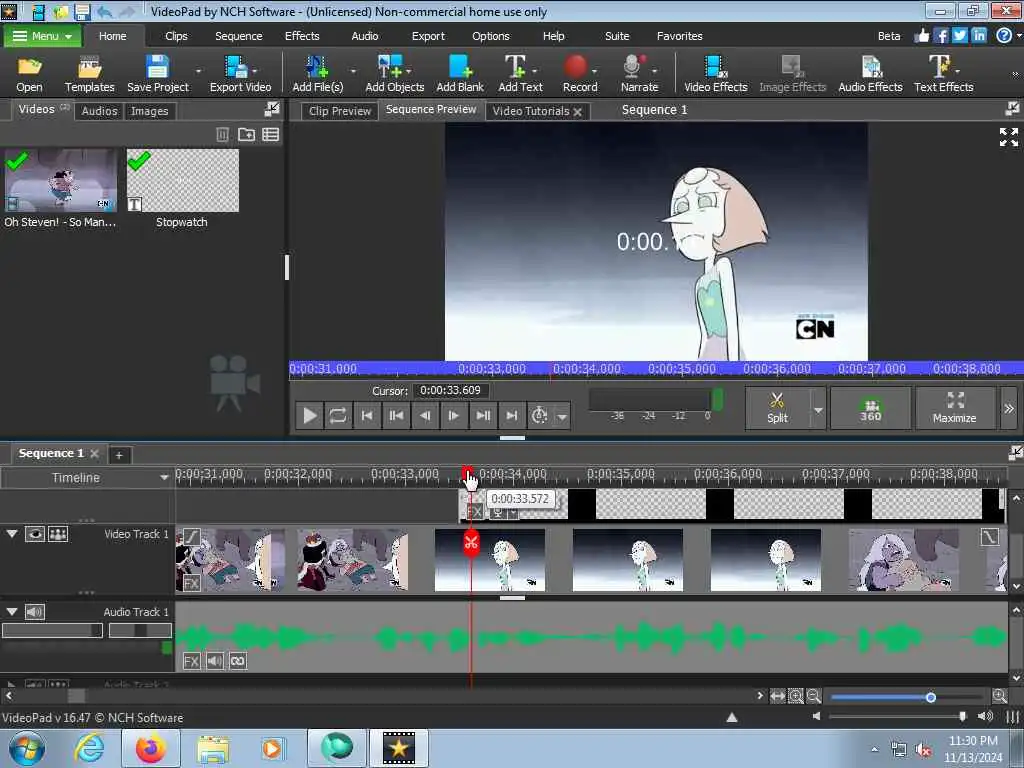Adjust the master volume slider
Image resolution: width=1024 pixels, height=768 pixels.
pyautogui.click(x=962, y=716)
